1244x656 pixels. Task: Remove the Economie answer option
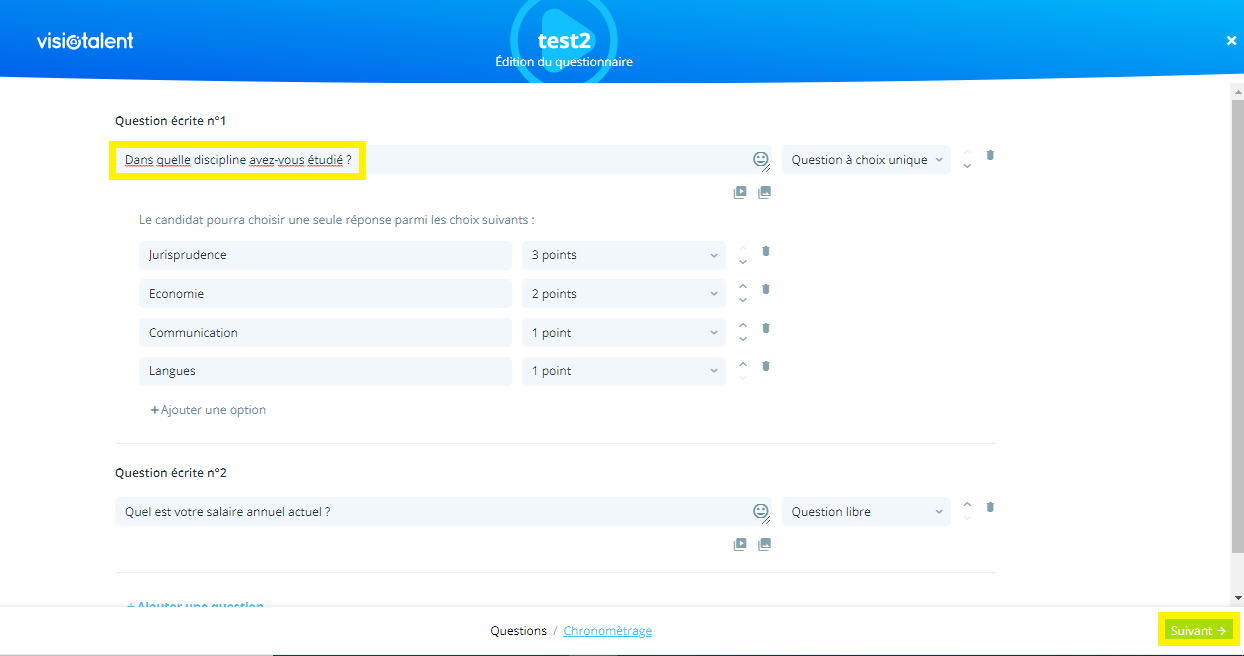pos(766,289)
